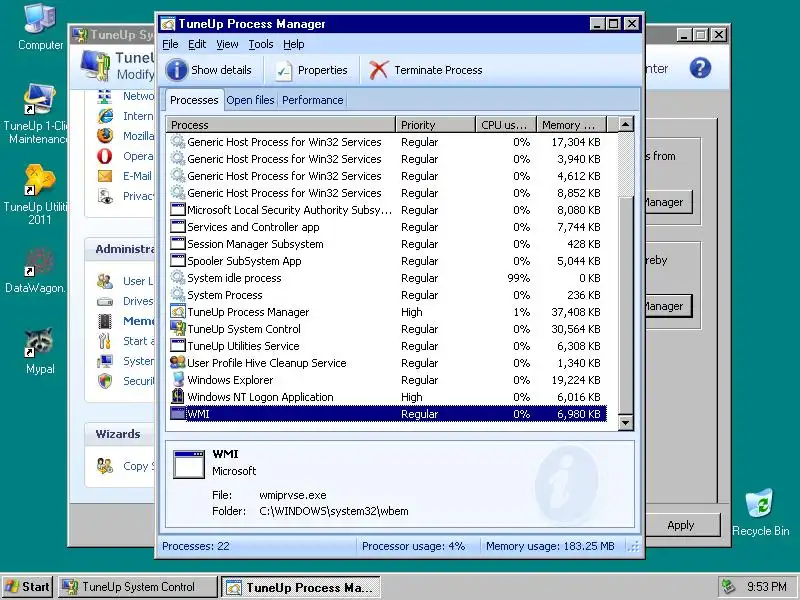Sort by the Memory column header
This screenshot has width=800, height=600.
click(571, 124)
